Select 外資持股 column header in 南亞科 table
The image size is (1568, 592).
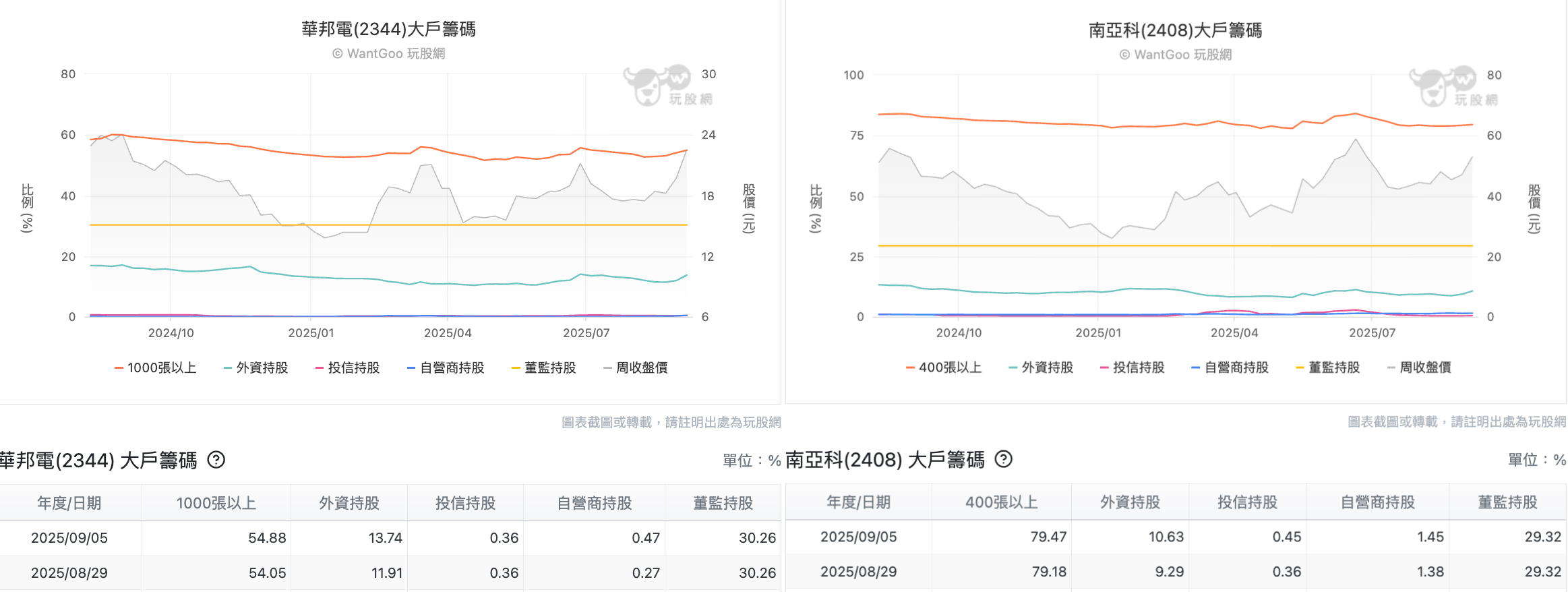pos(1130,502)
